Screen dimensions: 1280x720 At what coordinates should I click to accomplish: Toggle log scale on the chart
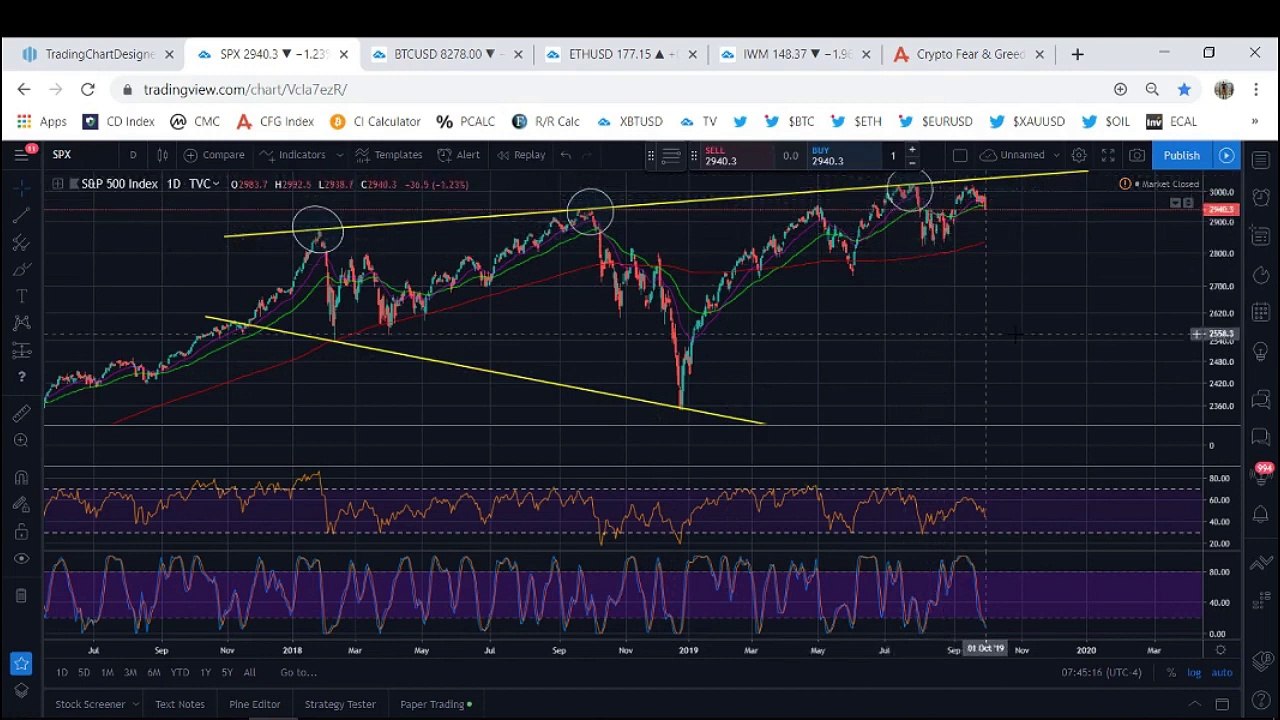(1194, 673)
